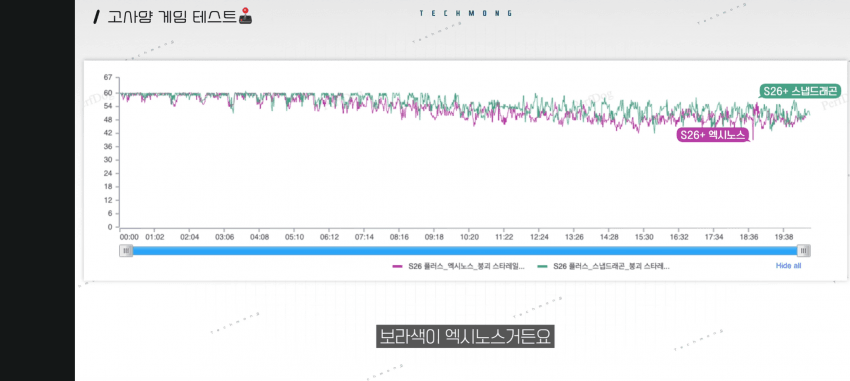Click the 10:20 time axis label
Image resolution: width=850 pixels, height=381 pixels.
tap(469, 237)
